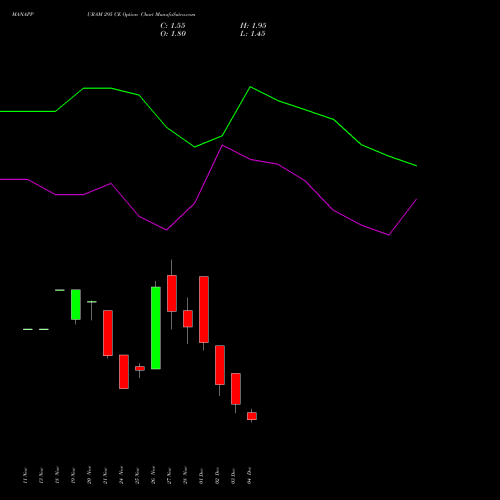Click the MANAPP symbol label

[23, 15]
